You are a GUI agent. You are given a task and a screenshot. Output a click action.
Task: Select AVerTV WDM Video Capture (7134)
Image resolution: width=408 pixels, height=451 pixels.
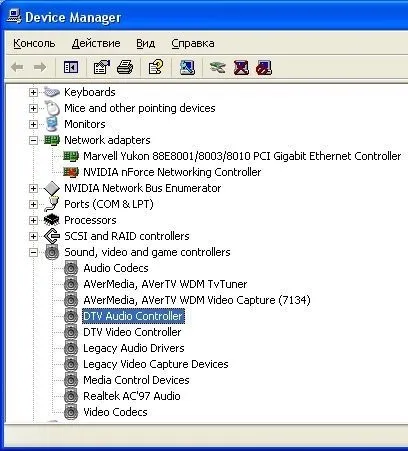tap(197, 300)
